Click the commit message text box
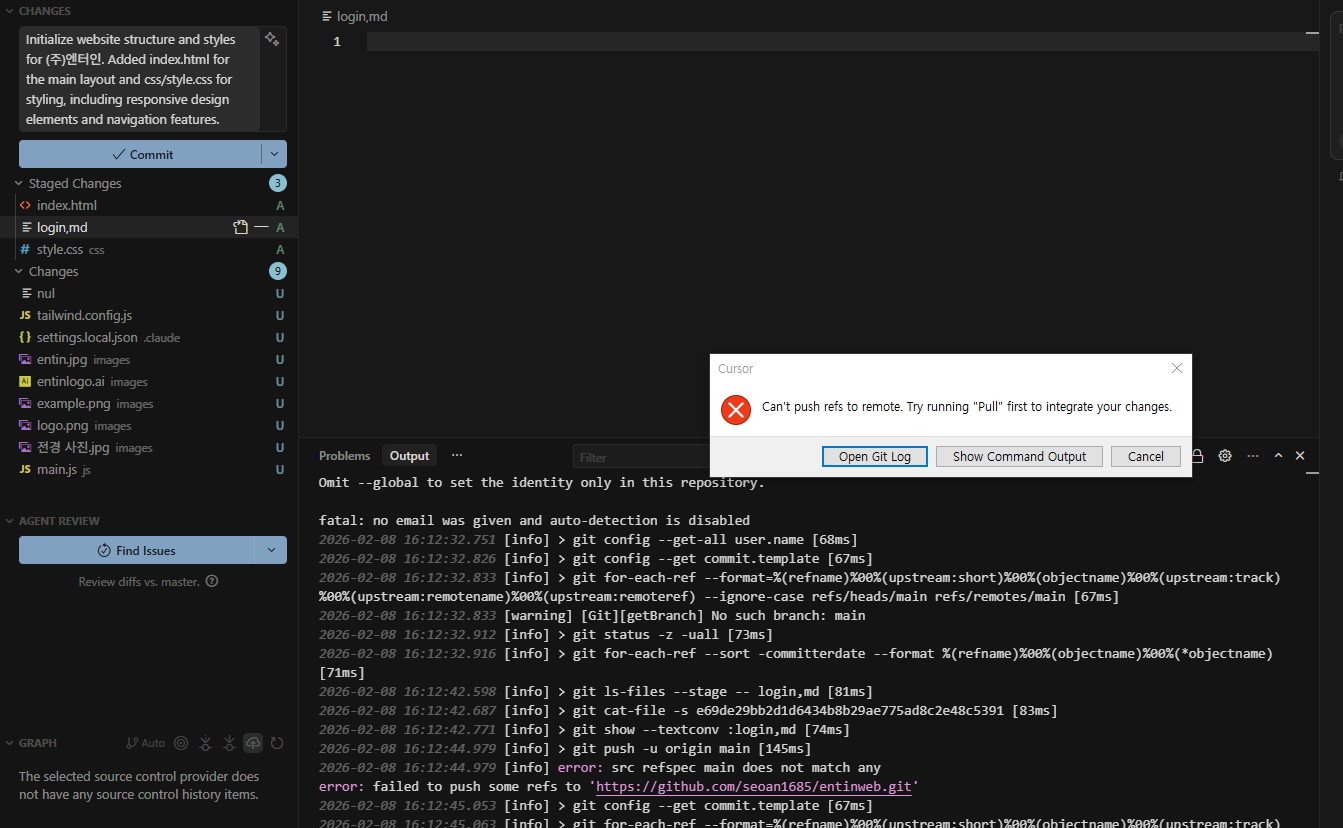Screen dimensions: 1343x828 (140, 79)
